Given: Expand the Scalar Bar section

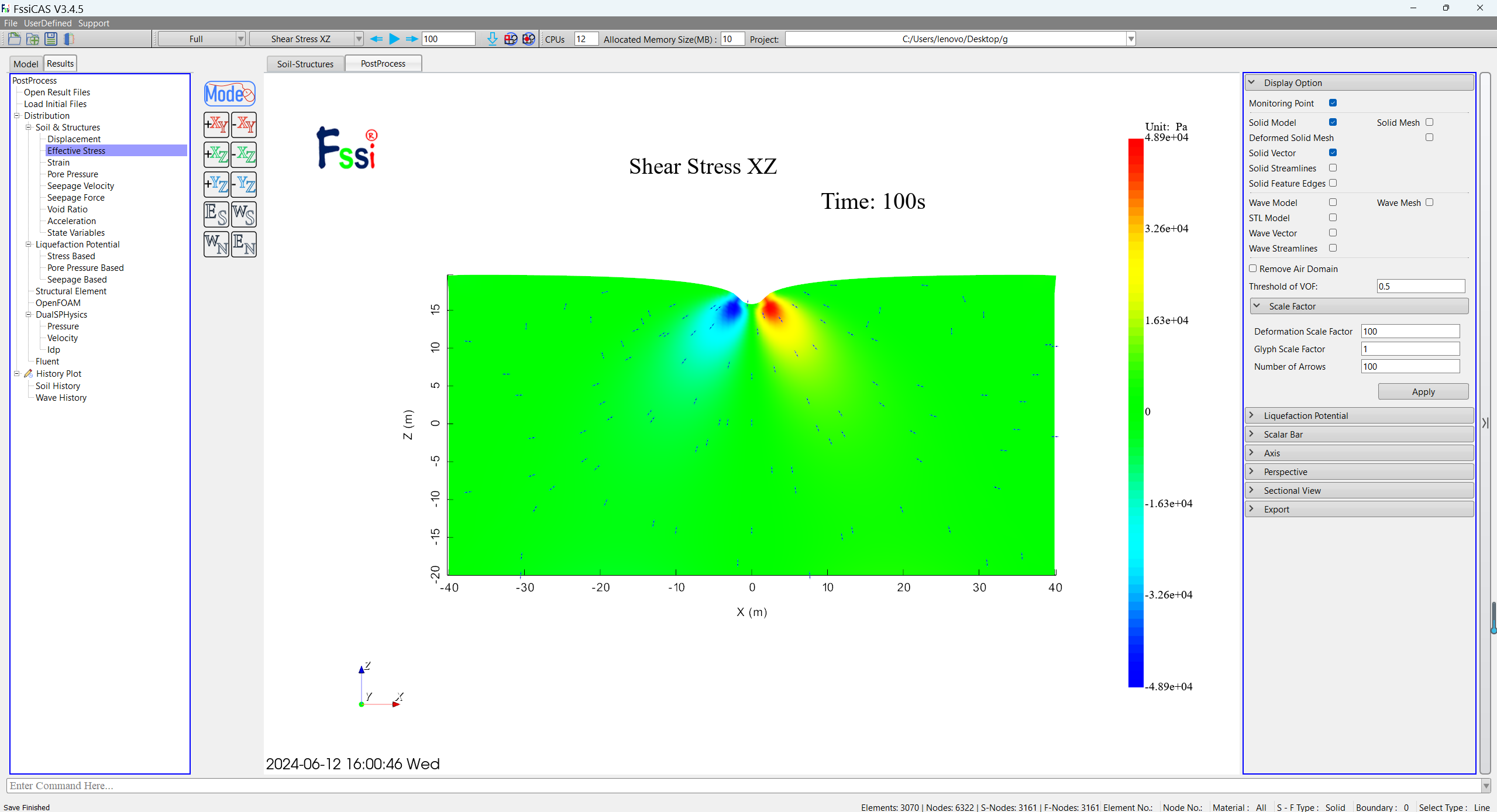Looking at the screenshot, I should pos(1359,435).
